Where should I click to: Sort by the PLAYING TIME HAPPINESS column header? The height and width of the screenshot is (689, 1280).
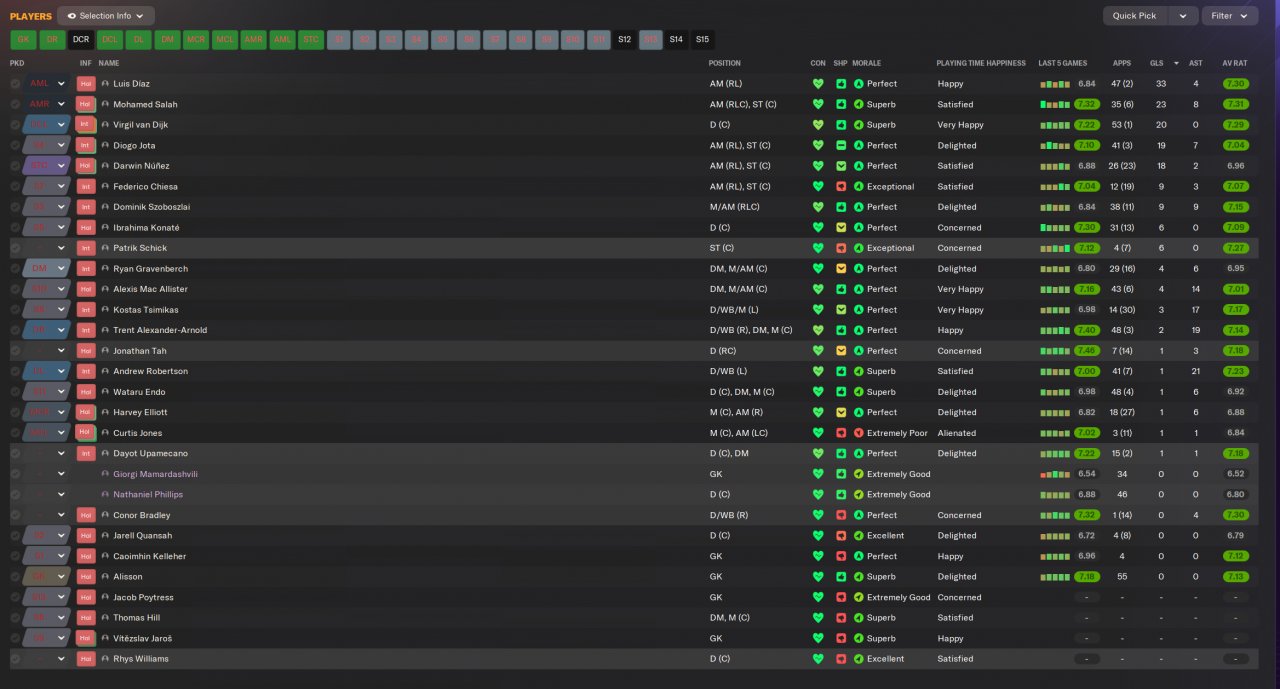[981, 63]
